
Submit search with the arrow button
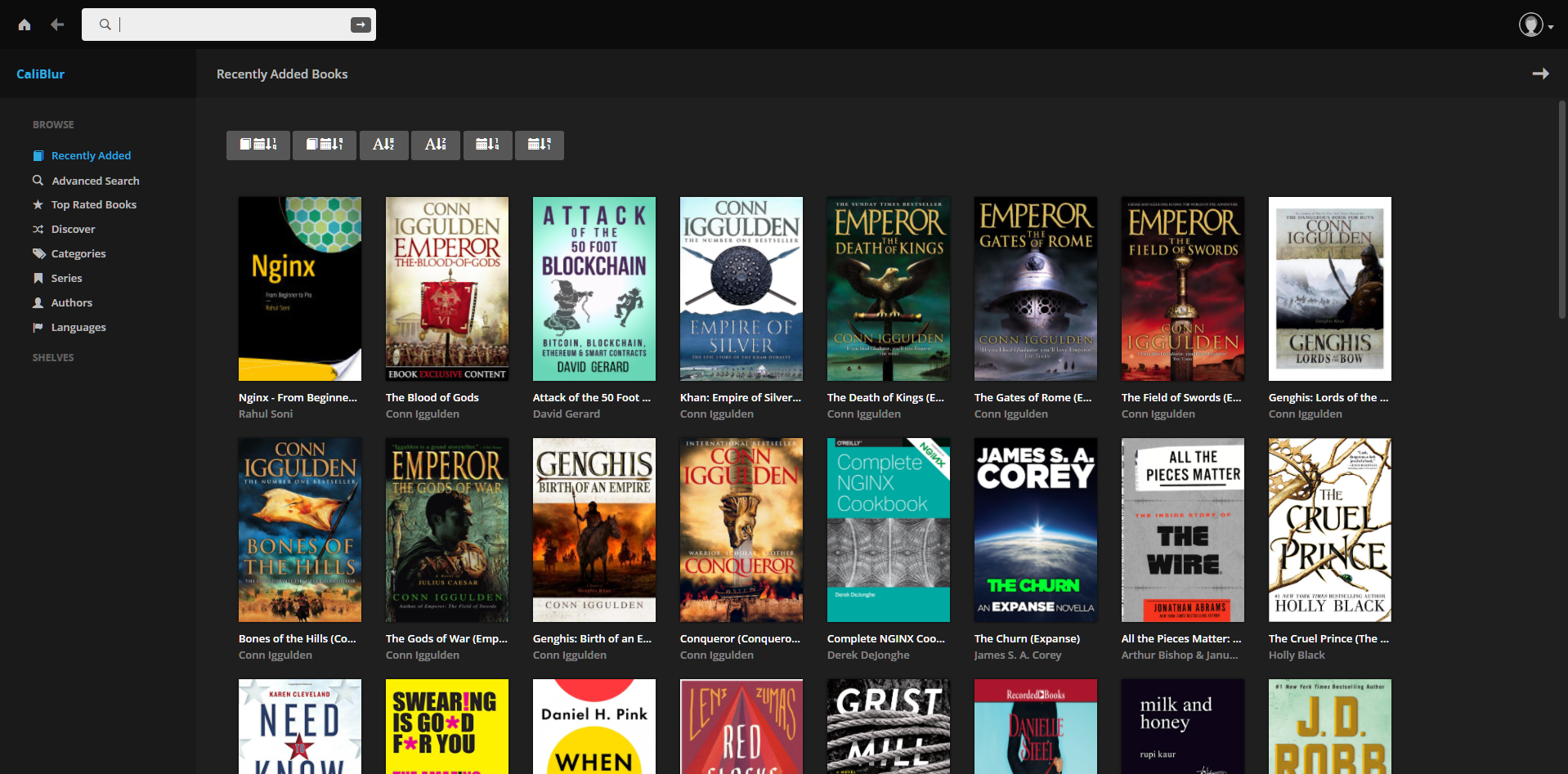(x=361, y=25)
